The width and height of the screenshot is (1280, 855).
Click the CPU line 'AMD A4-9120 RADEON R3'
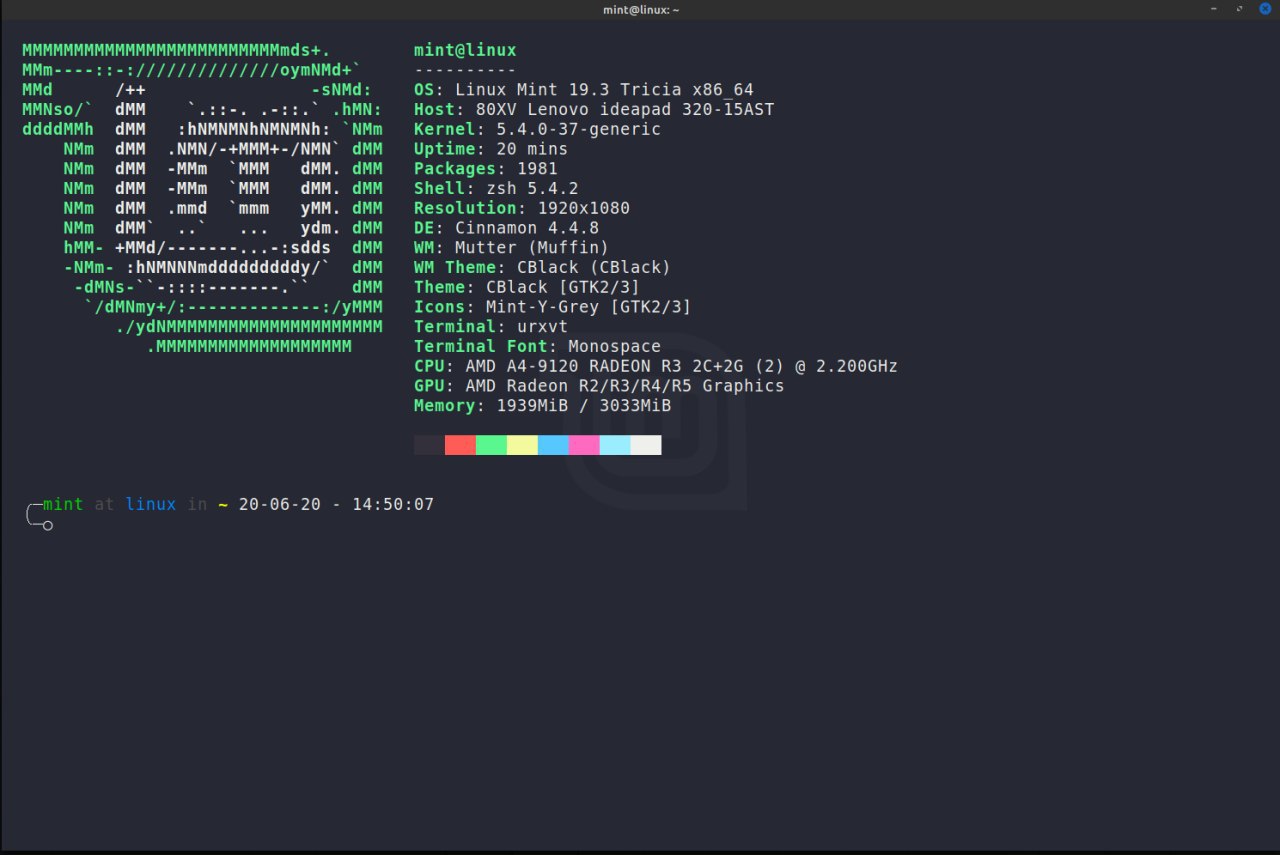[574, 366]
